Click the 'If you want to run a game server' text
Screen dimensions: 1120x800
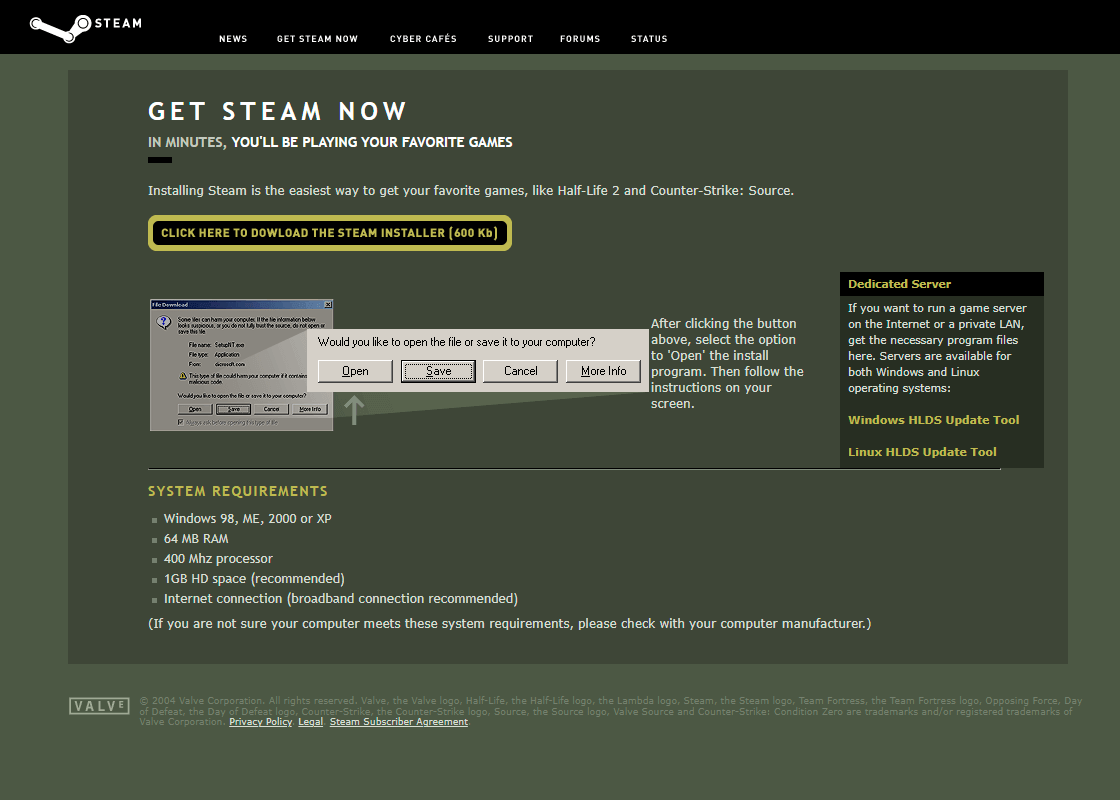[937, 348]
